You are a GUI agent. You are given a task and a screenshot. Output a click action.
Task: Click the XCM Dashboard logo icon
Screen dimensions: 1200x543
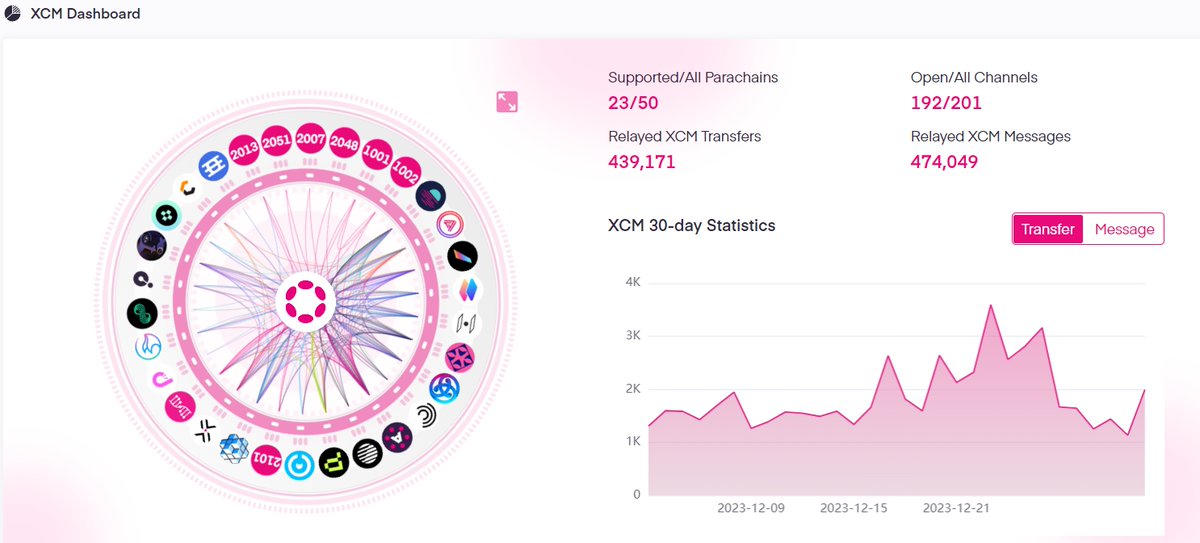tap(13, 15)
